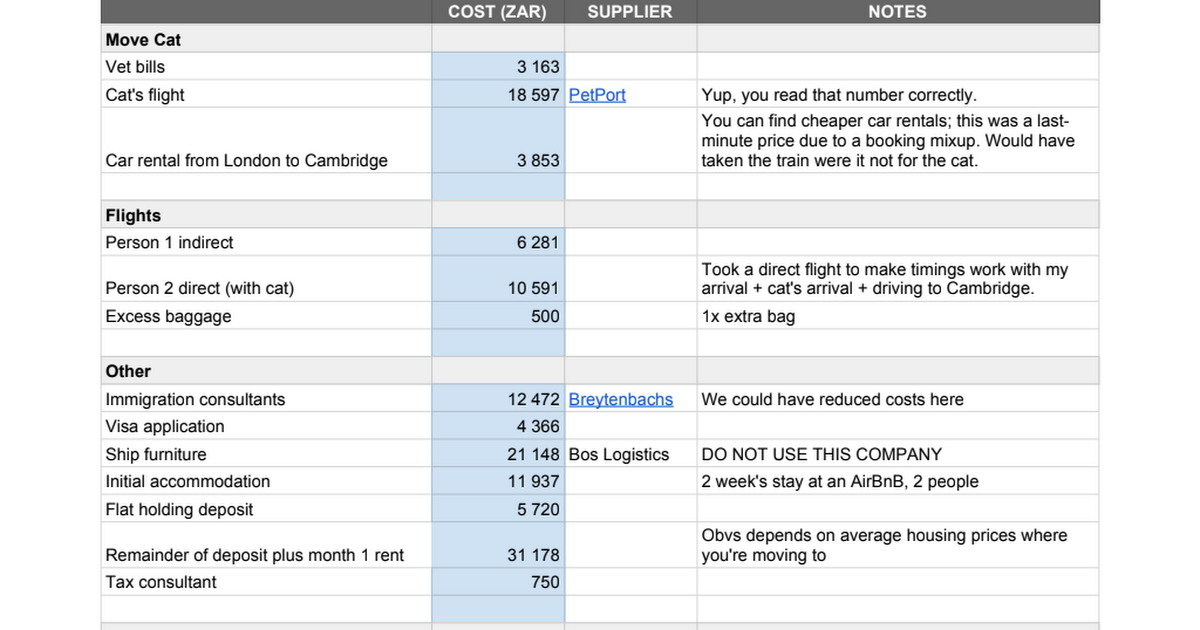Image resolution: width=1200 pixels, height=630 pixels.
Task: Click the note about average housing prices
Action: coord(885,545)
